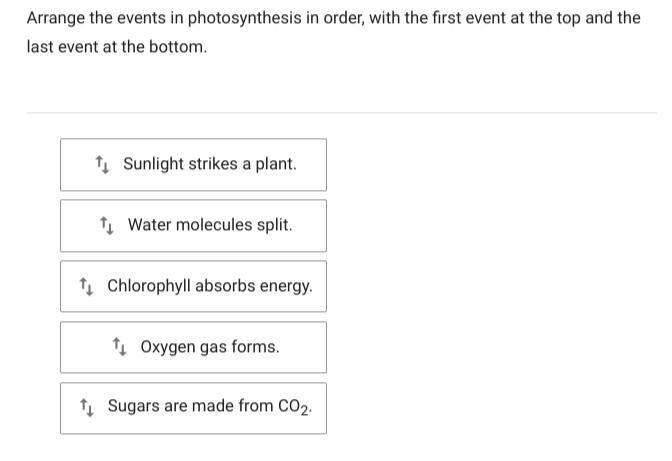Click the drag handle arrows next to Chlorophyll absorbs energy

(x=86, y=286)
